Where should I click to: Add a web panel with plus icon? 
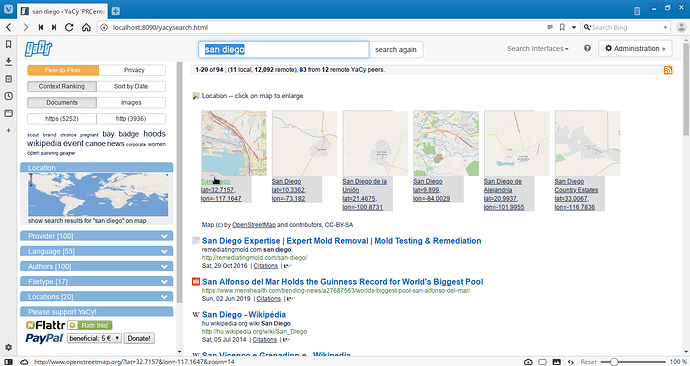(8, 131)
